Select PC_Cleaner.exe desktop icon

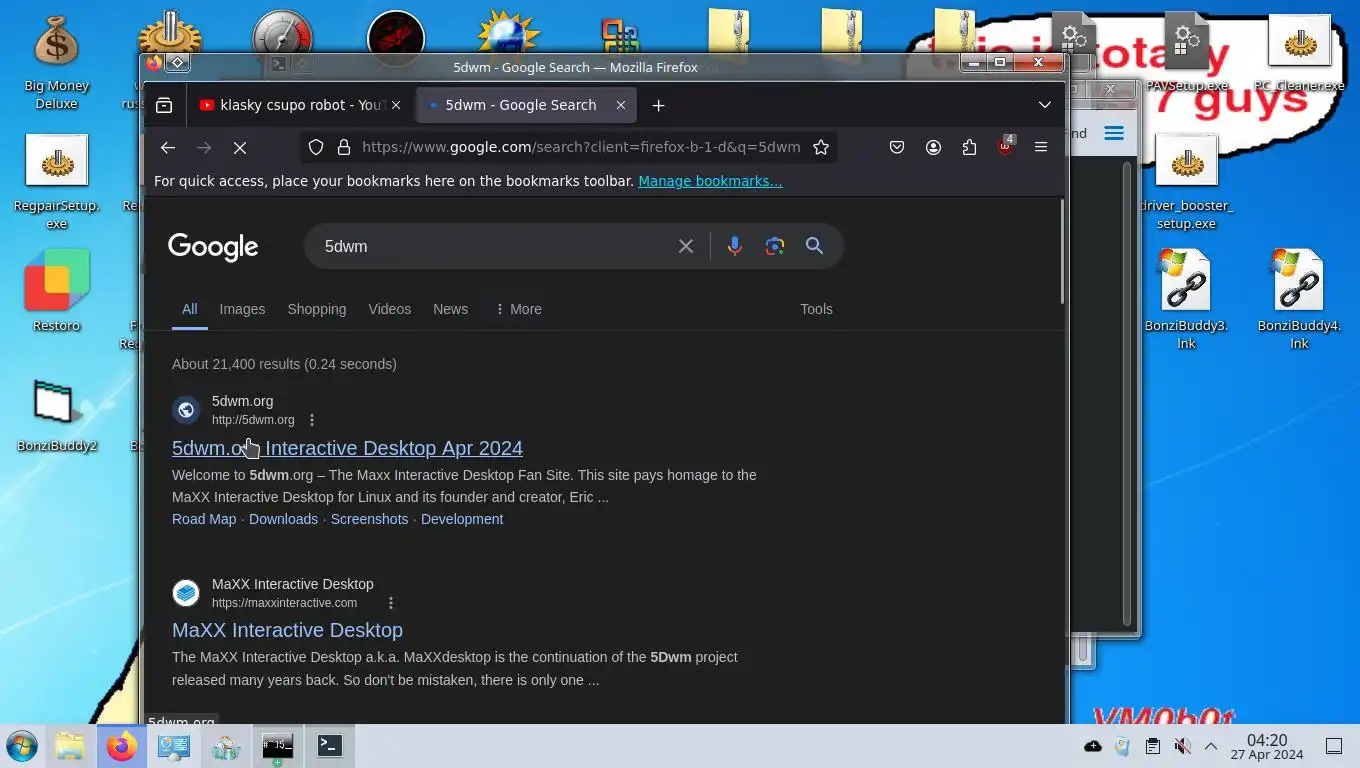pyautogui.click(x=1299, y=55)
